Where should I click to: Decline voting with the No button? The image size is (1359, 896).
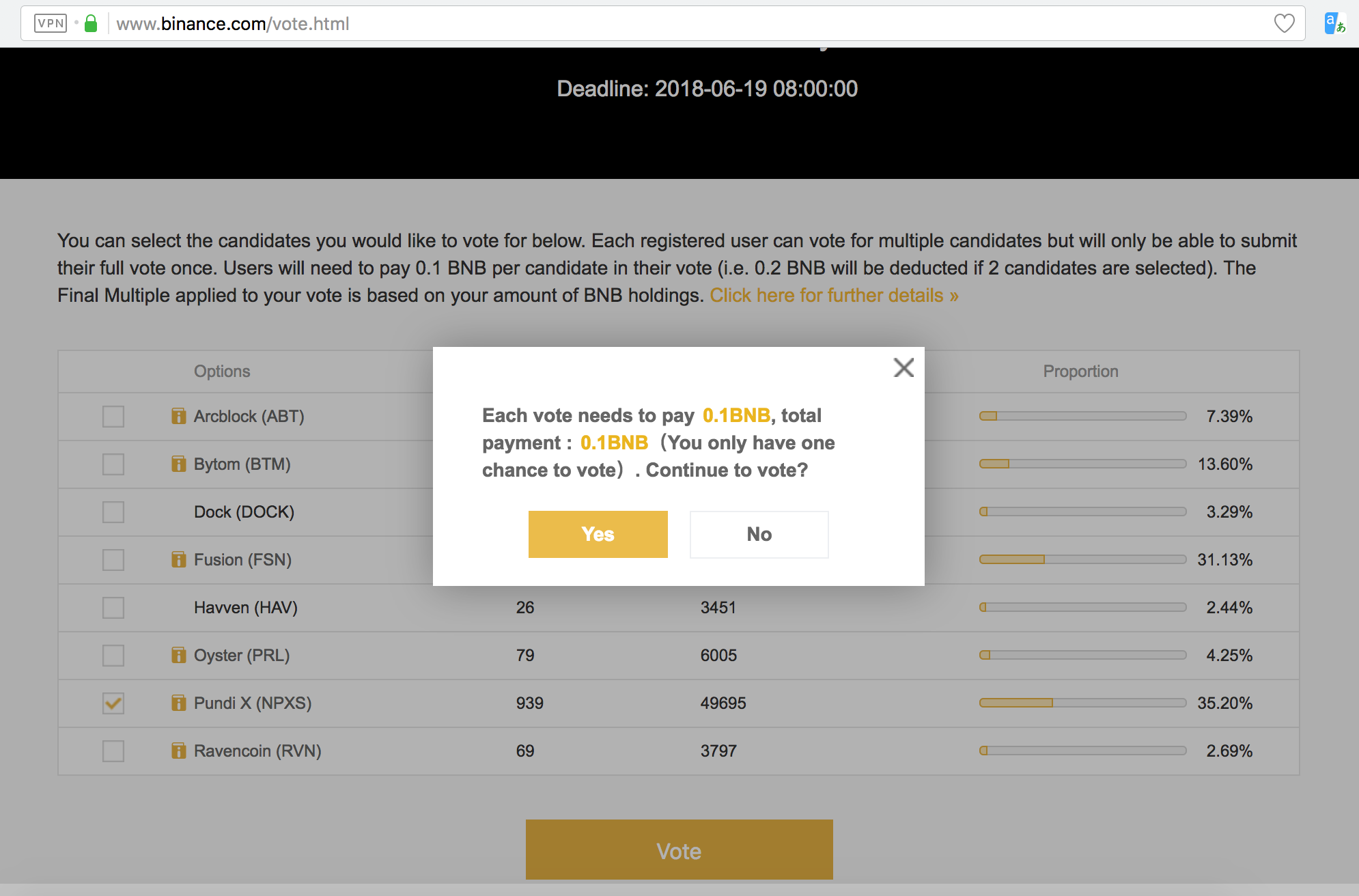(x=759, y=534)
